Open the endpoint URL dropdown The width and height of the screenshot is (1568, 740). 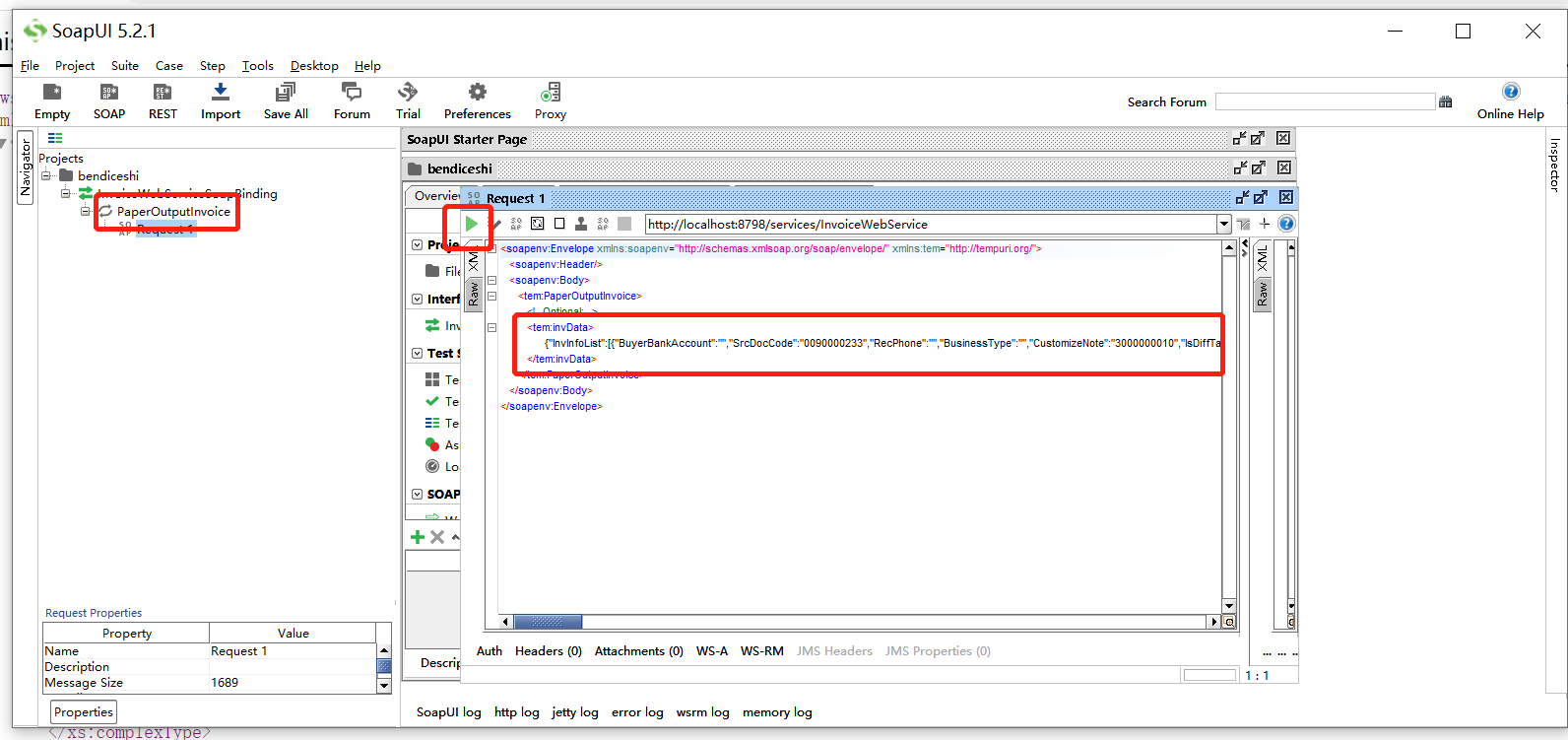[1224, 224]
